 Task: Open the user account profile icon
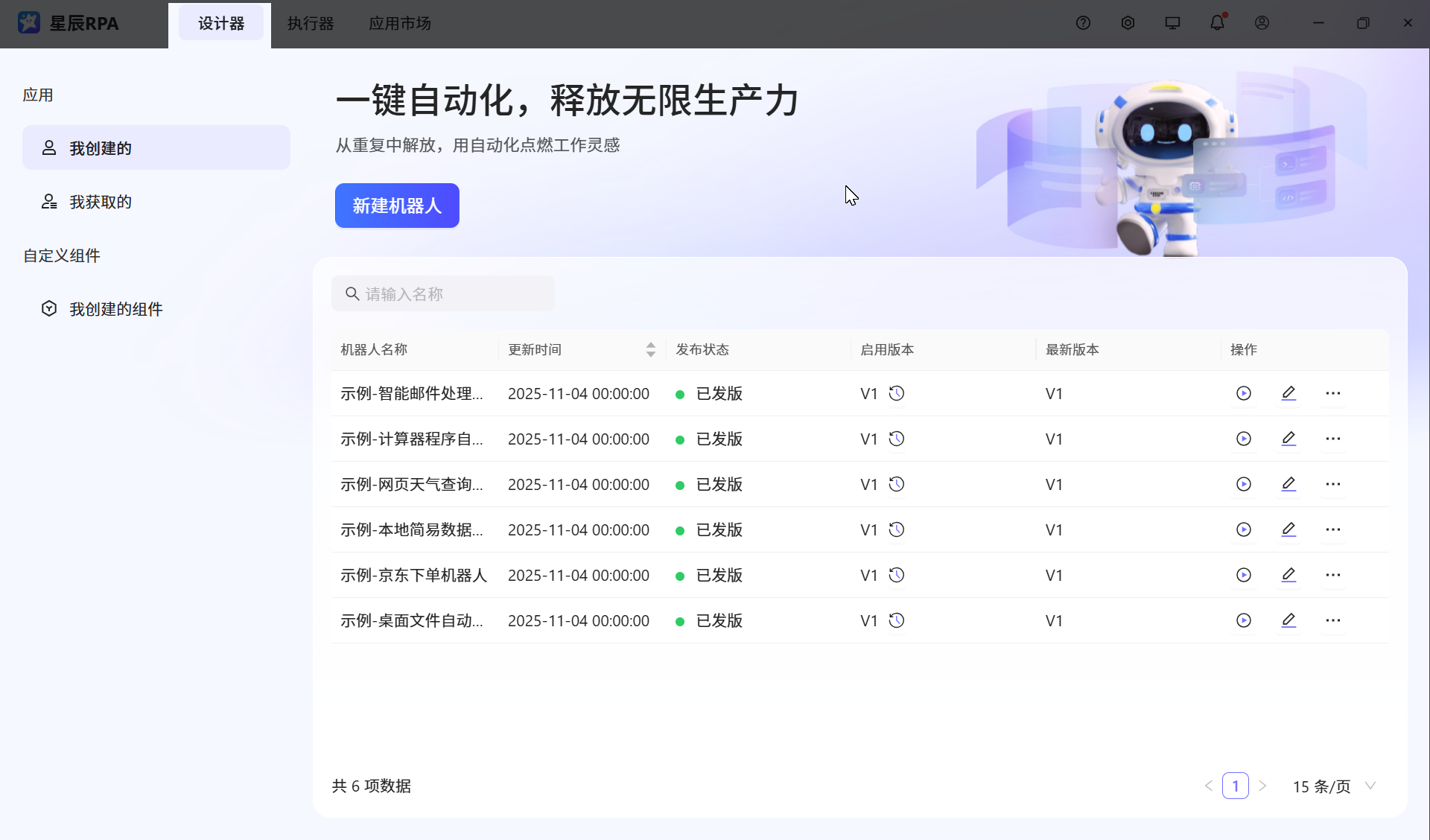pyautogui.click(x=1262, y=23)
